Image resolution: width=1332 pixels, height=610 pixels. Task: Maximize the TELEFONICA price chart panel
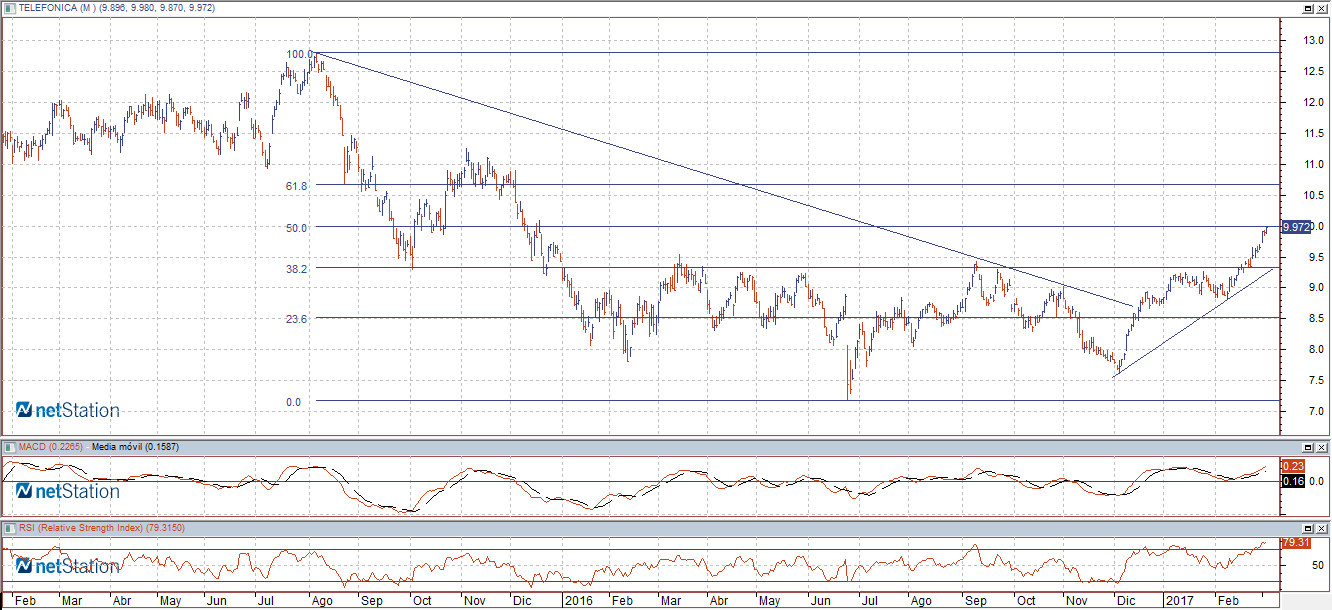click(x=1308, y=7)
